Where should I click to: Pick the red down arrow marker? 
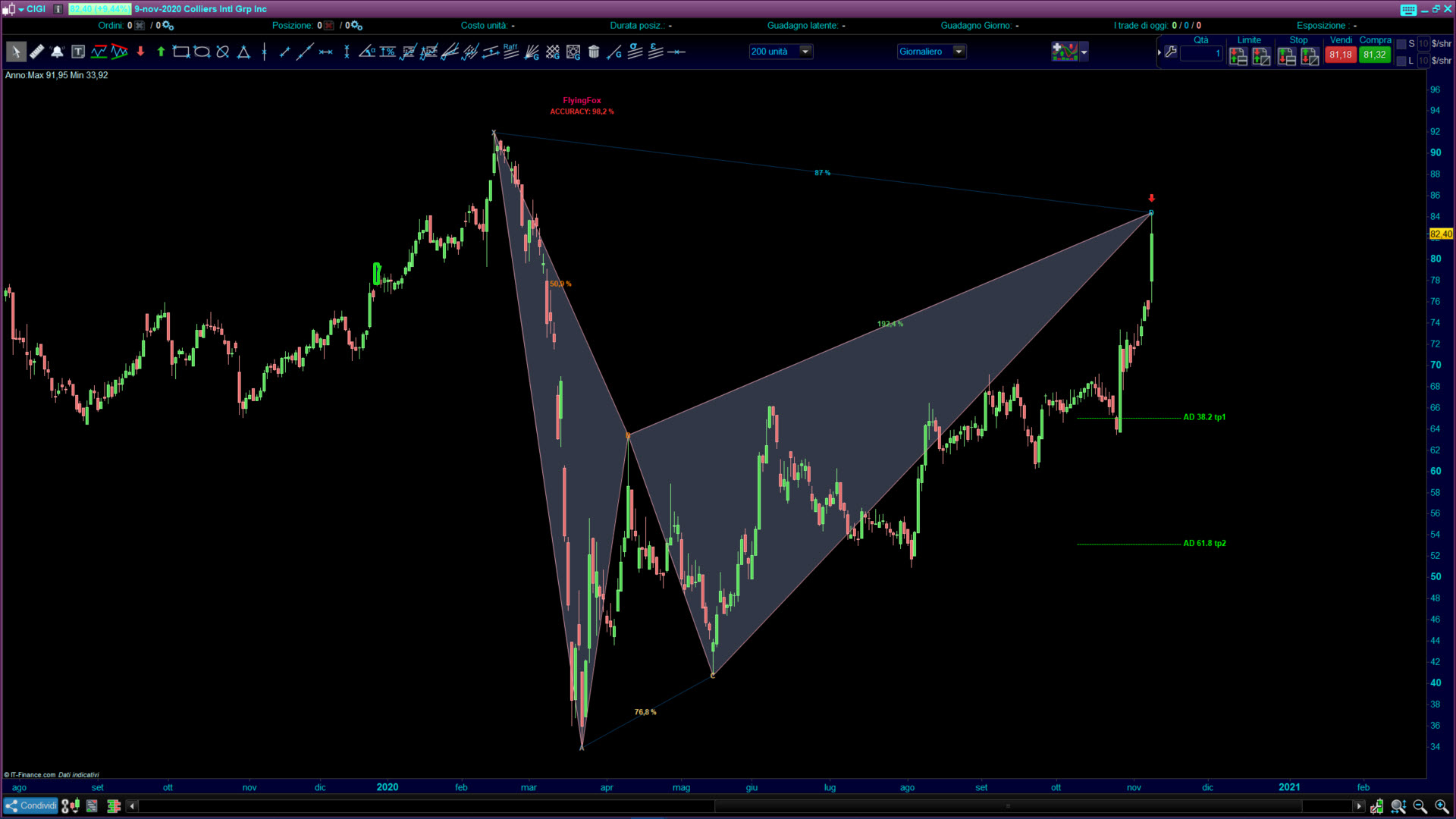[140, 52]
